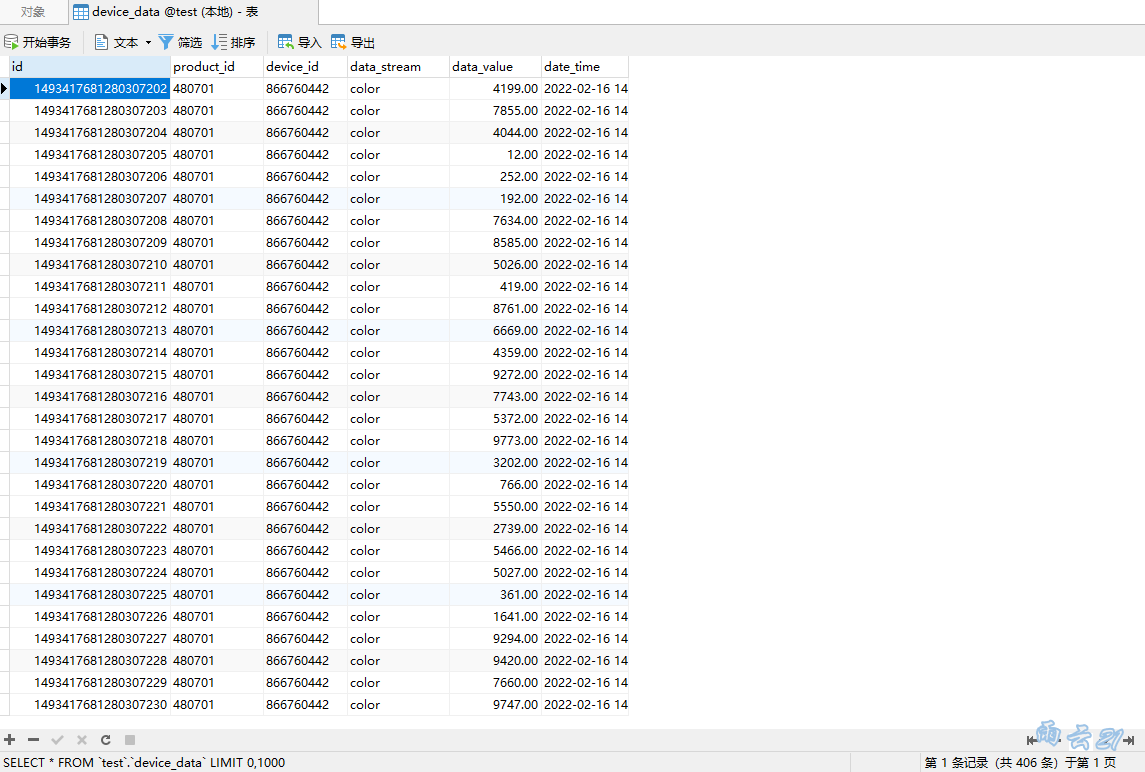This screenshot has height=772, width=1145.
Task: Select cell id 1493417681280307210
Action: tap(90, 264)
